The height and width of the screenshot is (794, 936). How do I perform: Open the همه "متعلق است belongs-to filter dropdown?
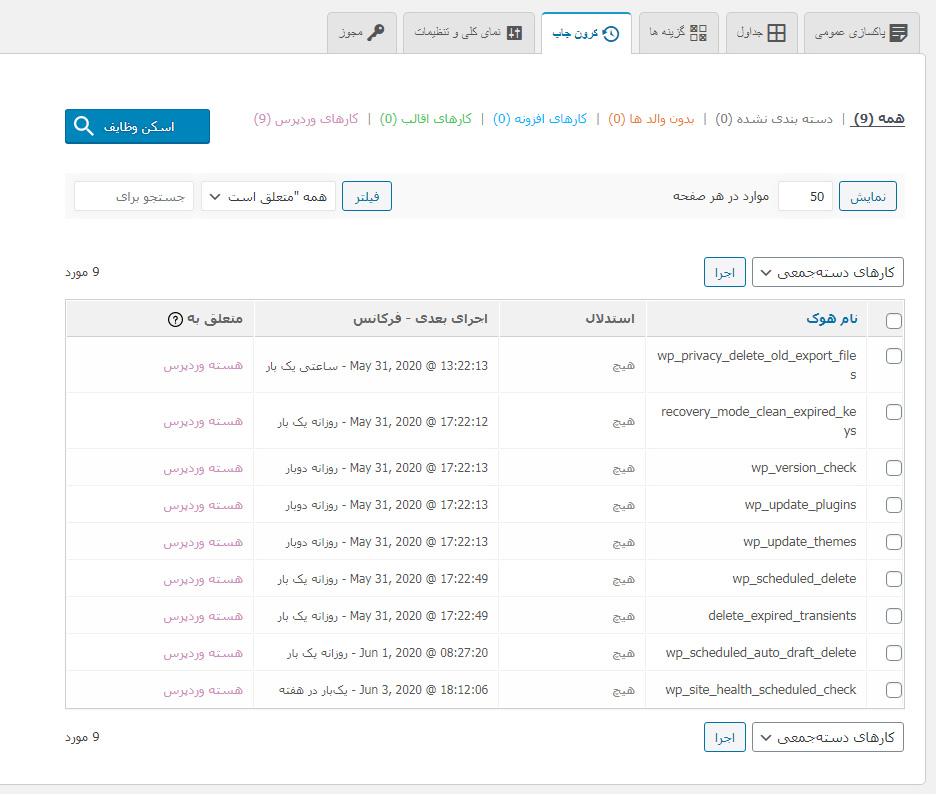pyautogui.click(x=269, y=196)
